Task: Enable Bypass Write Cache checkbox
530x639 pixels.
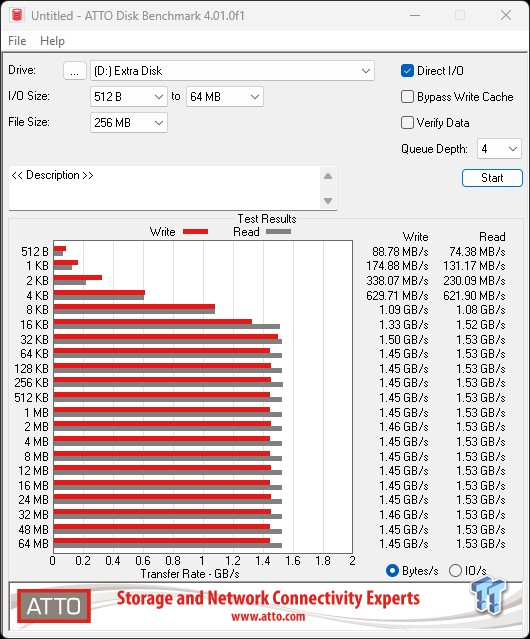Action: point(407,97)
